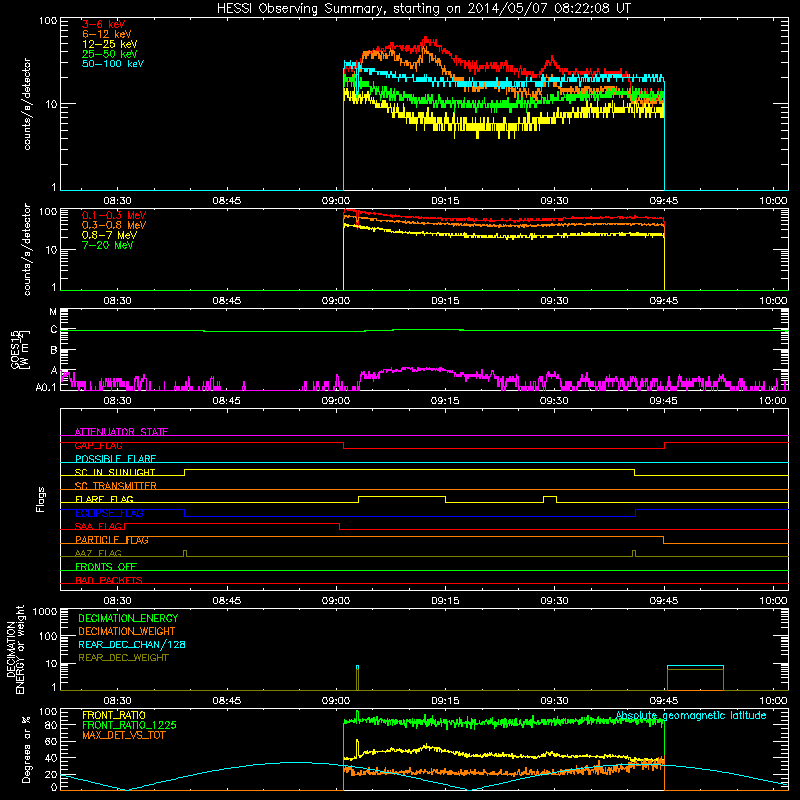The image size is (800, 800).
Task: Select the Degrees or % axis label
Action: pyautogui.click(x=26, y=749)
